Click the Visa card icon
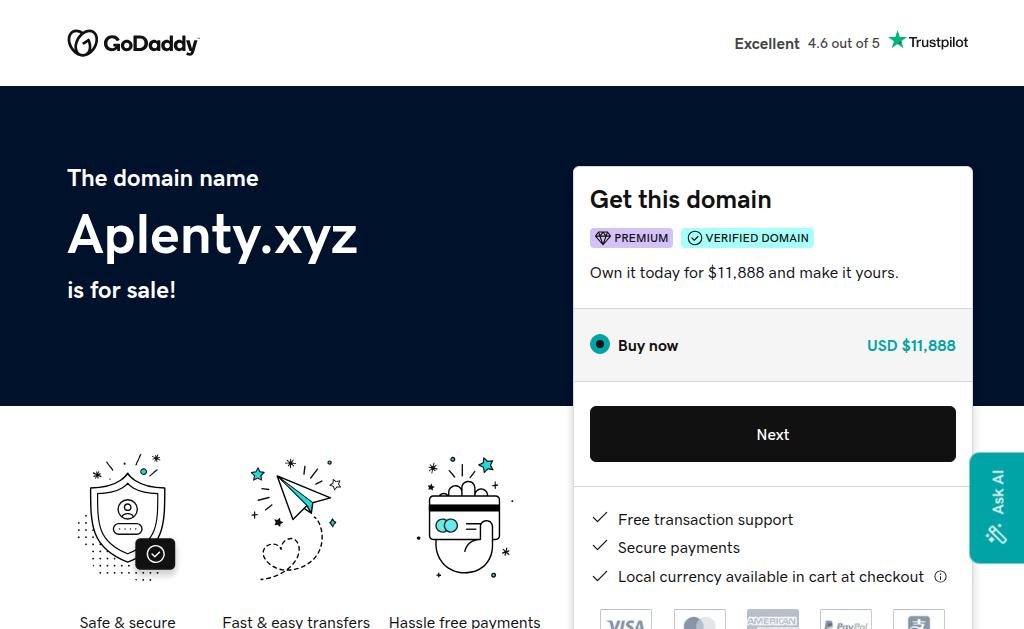Image resolution: width=1024 pixels, height=629 pixels. click(626, 621)
